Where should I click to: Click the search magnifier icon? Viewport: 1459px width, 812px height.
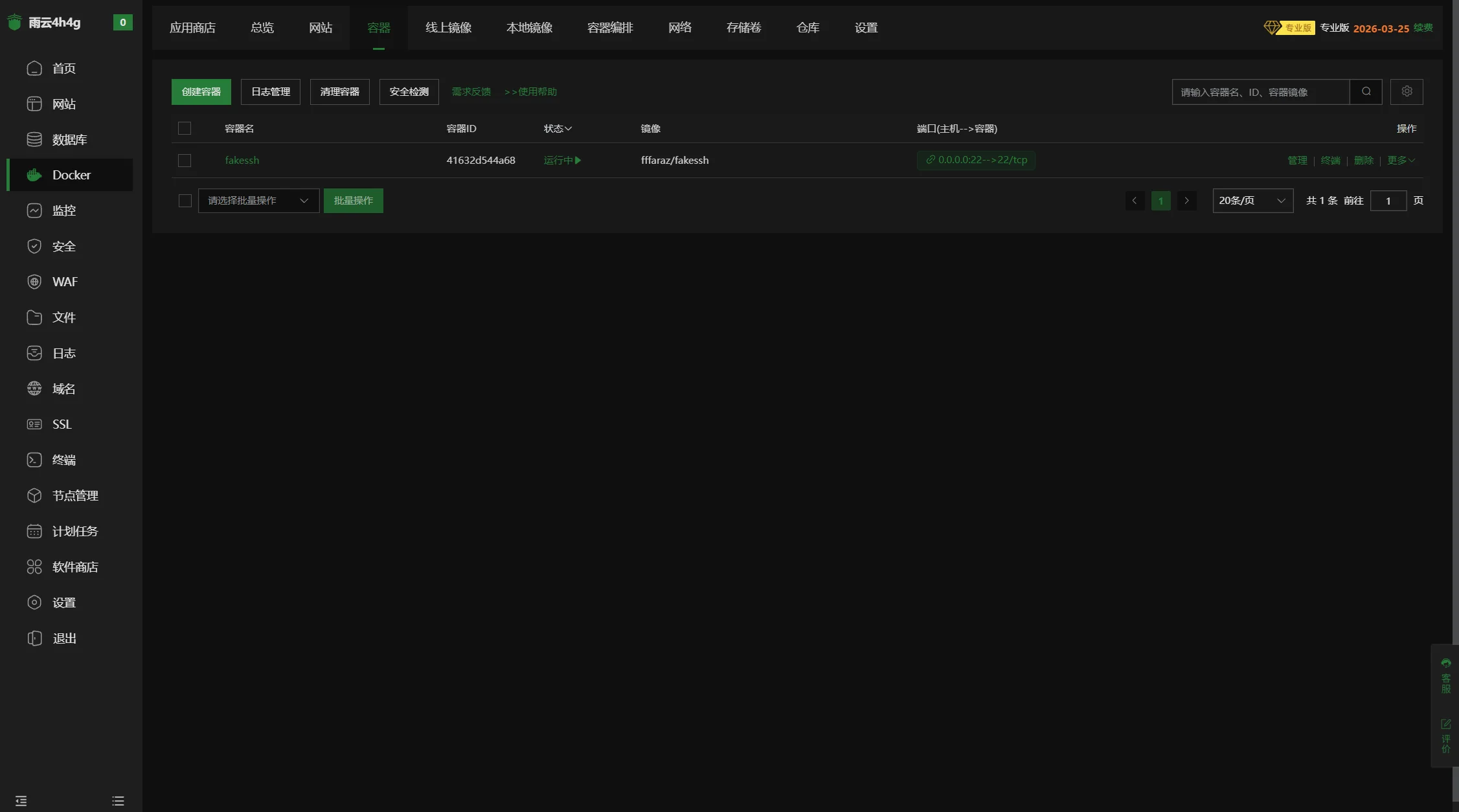point(1366,92)
